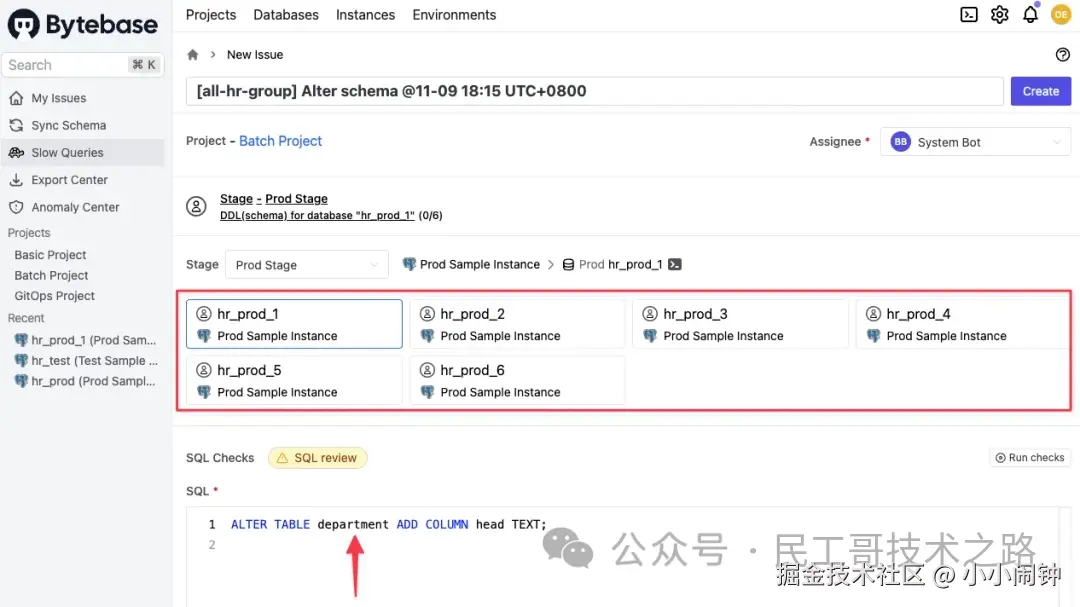Click the Prod Stage heading link

click(296, 198)
